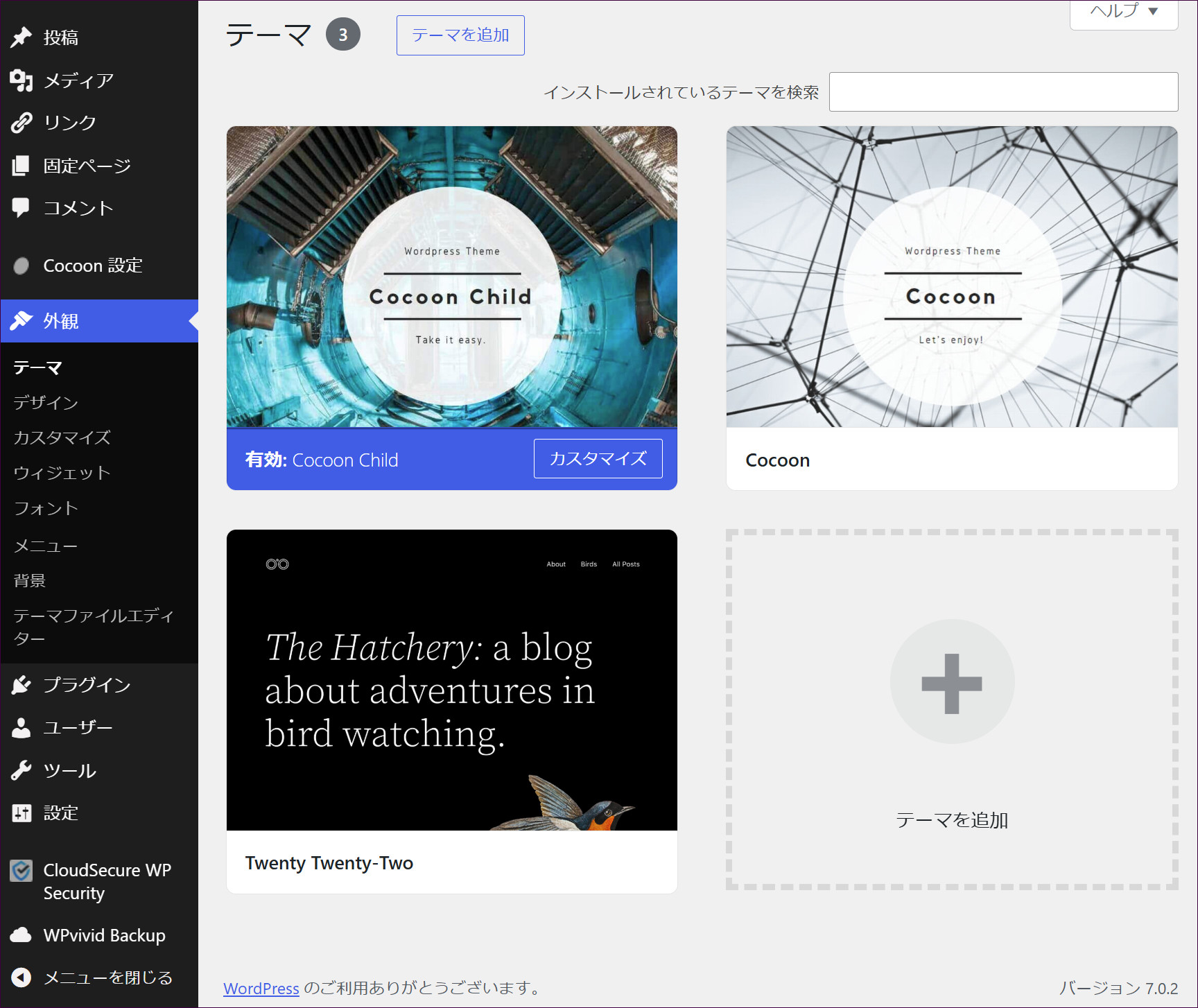This screenshot has width=1198, height=1008.
Task: Click the pages icon beside 固定ページ
Action: (x=21, y=166)
